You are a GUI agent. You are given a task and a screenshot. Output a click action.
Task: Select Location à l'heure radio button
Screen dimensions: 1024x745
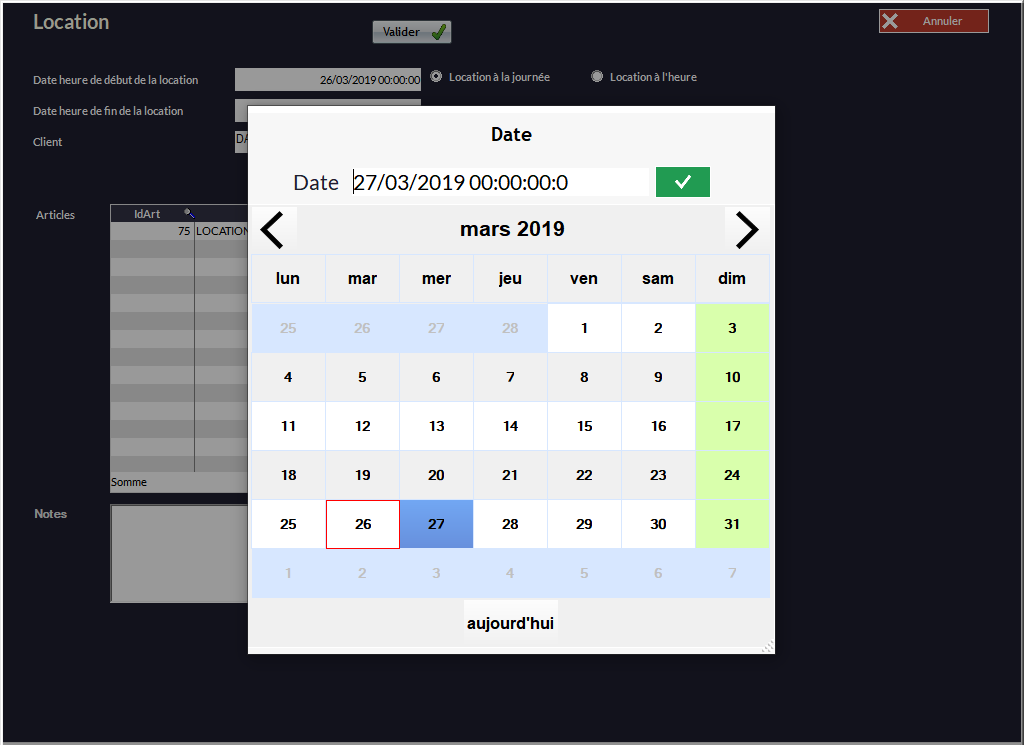(597, 76)
